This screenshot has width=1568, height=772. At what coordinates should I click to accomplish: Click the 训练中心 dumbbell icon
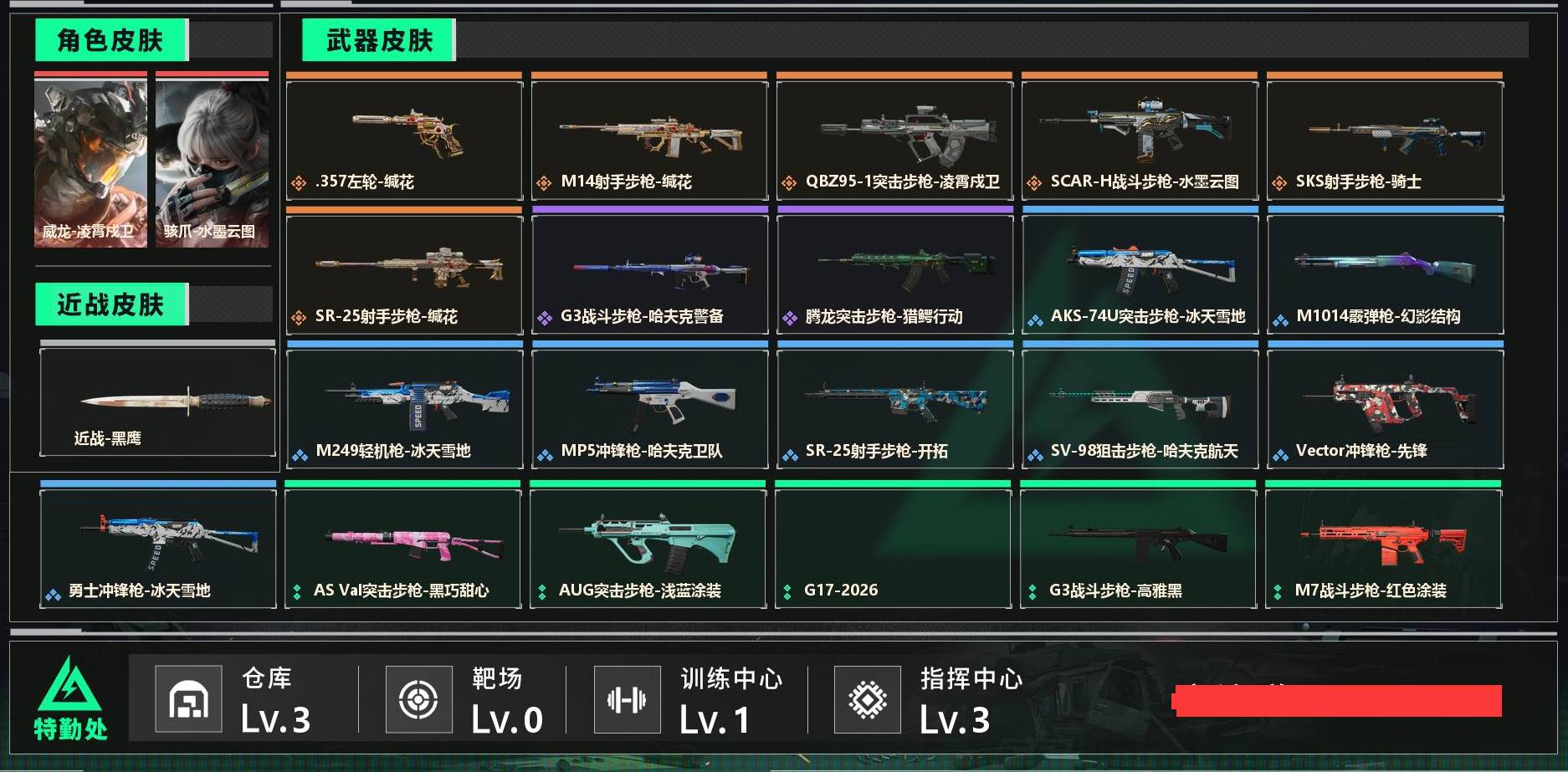pyautogui.click(x=627, y=699)
